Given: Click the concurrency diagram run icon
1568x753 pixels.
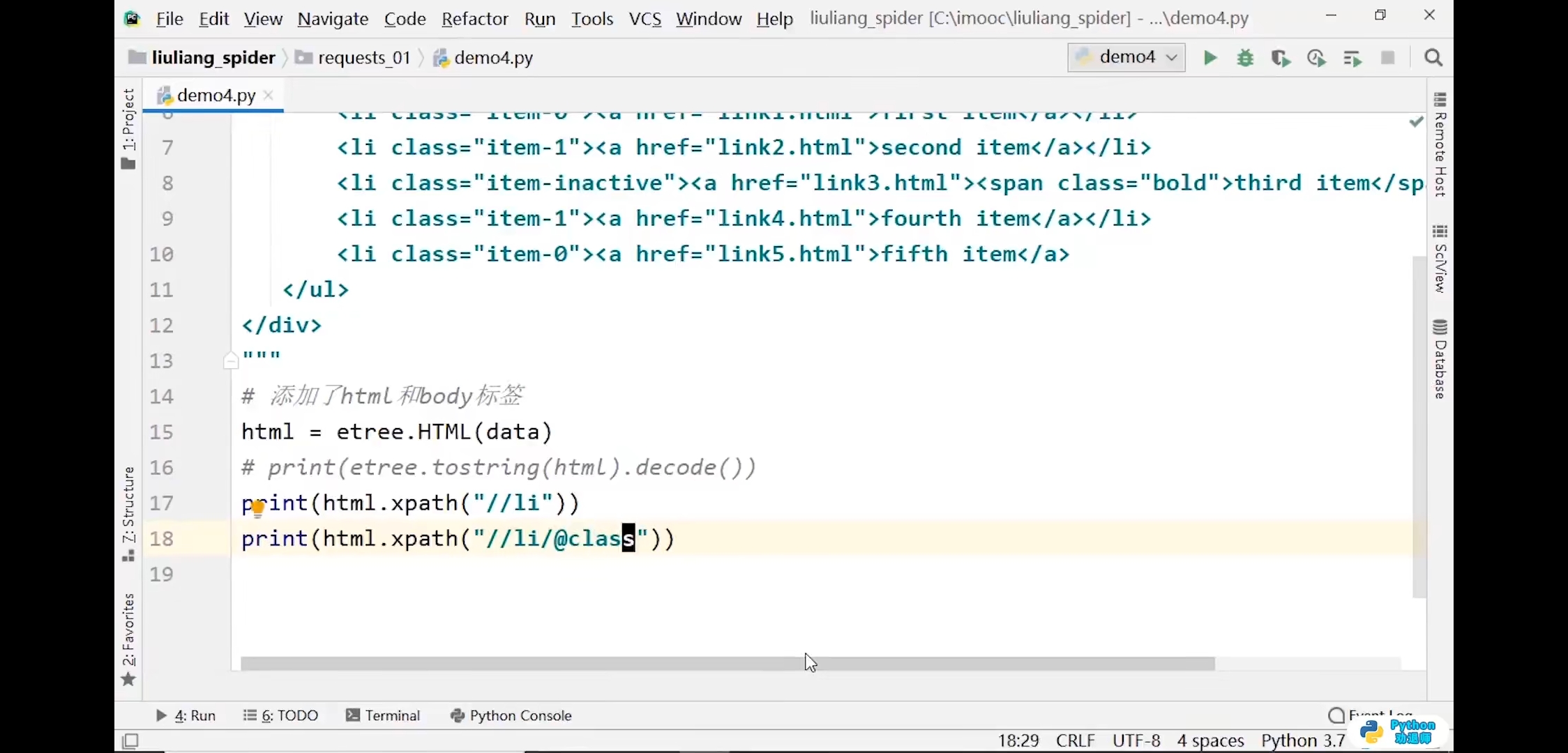Looking at the screenshot, I should click(1352, 58).
